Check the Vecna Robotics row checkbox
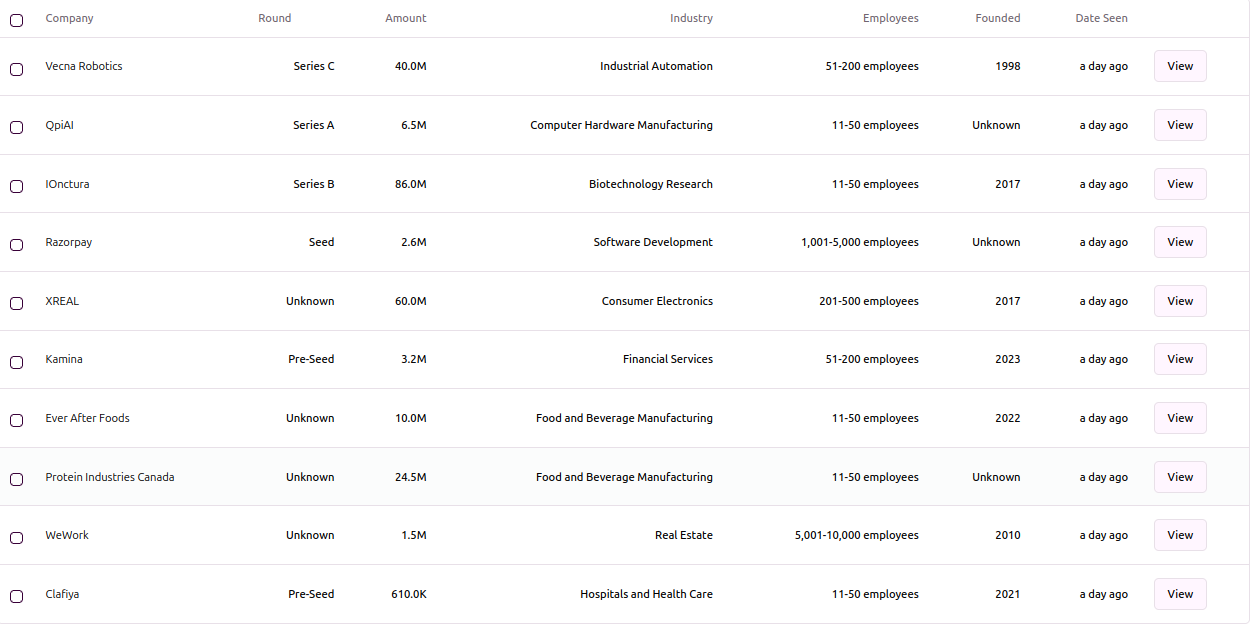Image resolution: width=1252 pixels, height=626 pixels. [x=16, y=69]
